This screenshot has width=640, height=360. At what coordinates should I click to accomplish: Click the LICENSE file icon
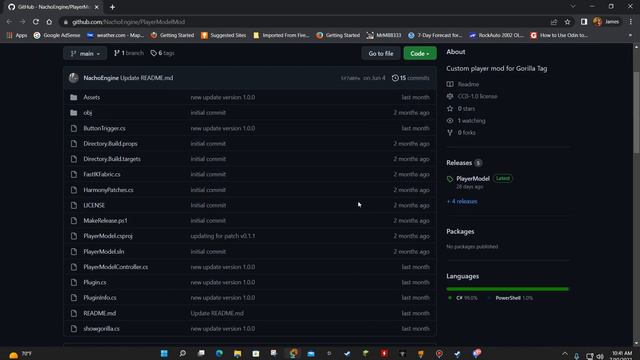point(73,205)
